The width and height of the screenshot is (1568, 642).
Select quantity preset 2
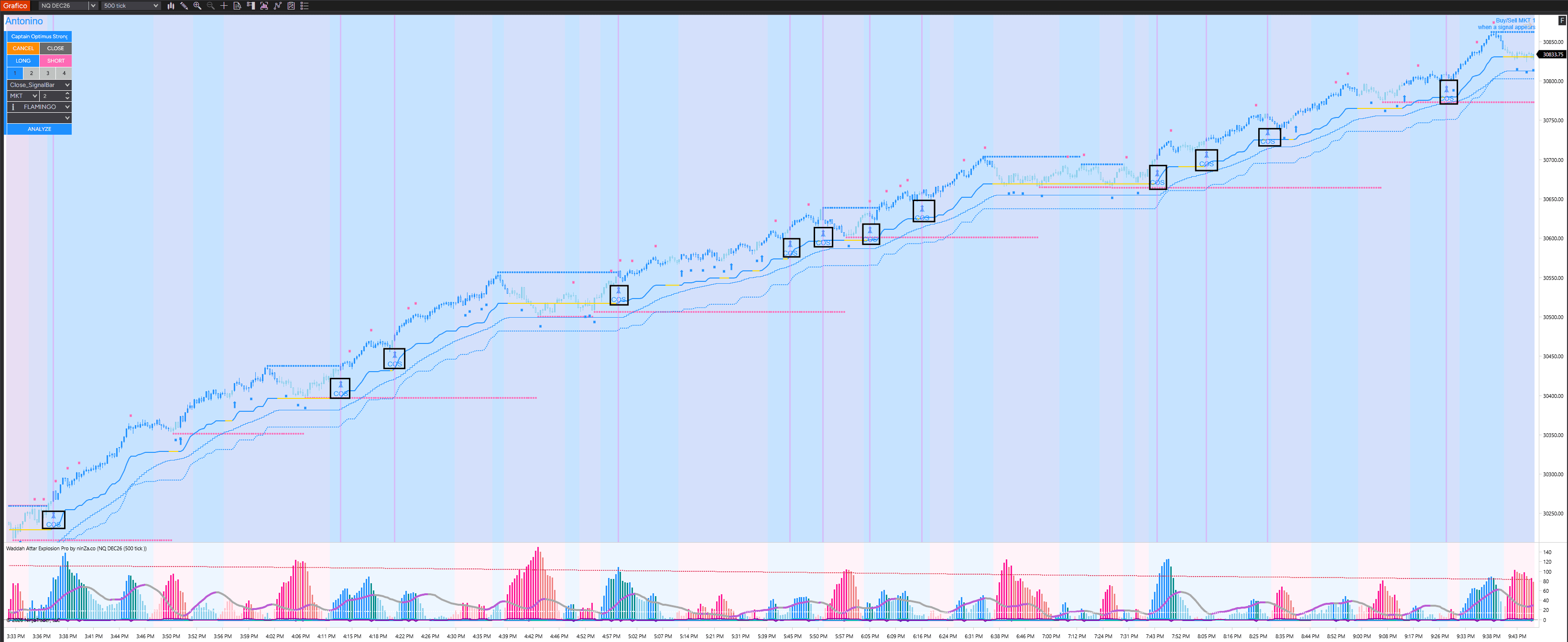tap(31, 73)
